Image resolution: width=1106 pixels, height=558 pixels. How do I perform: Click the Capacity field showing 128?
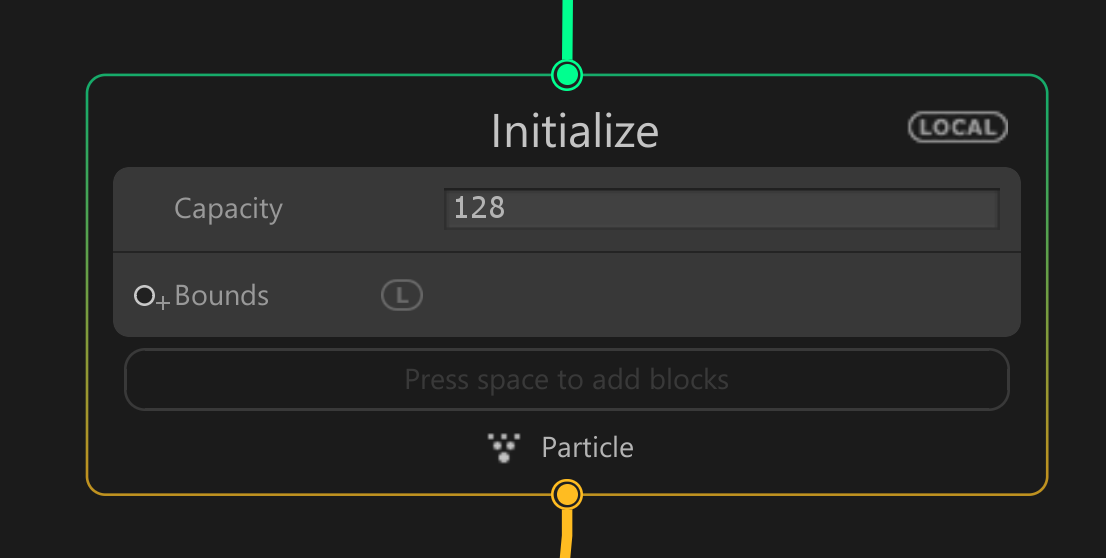722,208
